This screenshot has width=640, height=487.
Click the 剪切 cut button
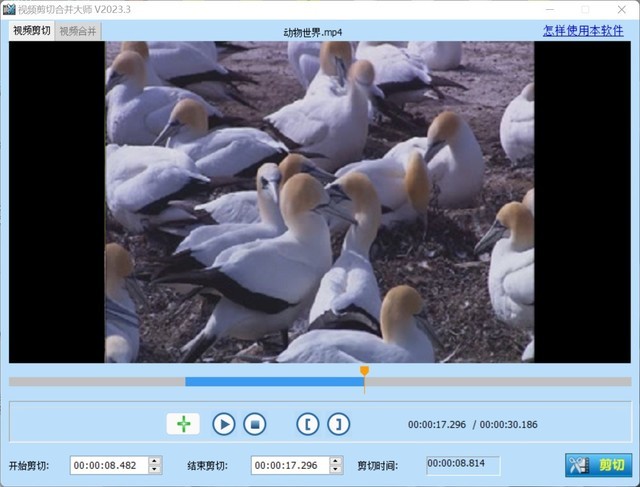598,465
